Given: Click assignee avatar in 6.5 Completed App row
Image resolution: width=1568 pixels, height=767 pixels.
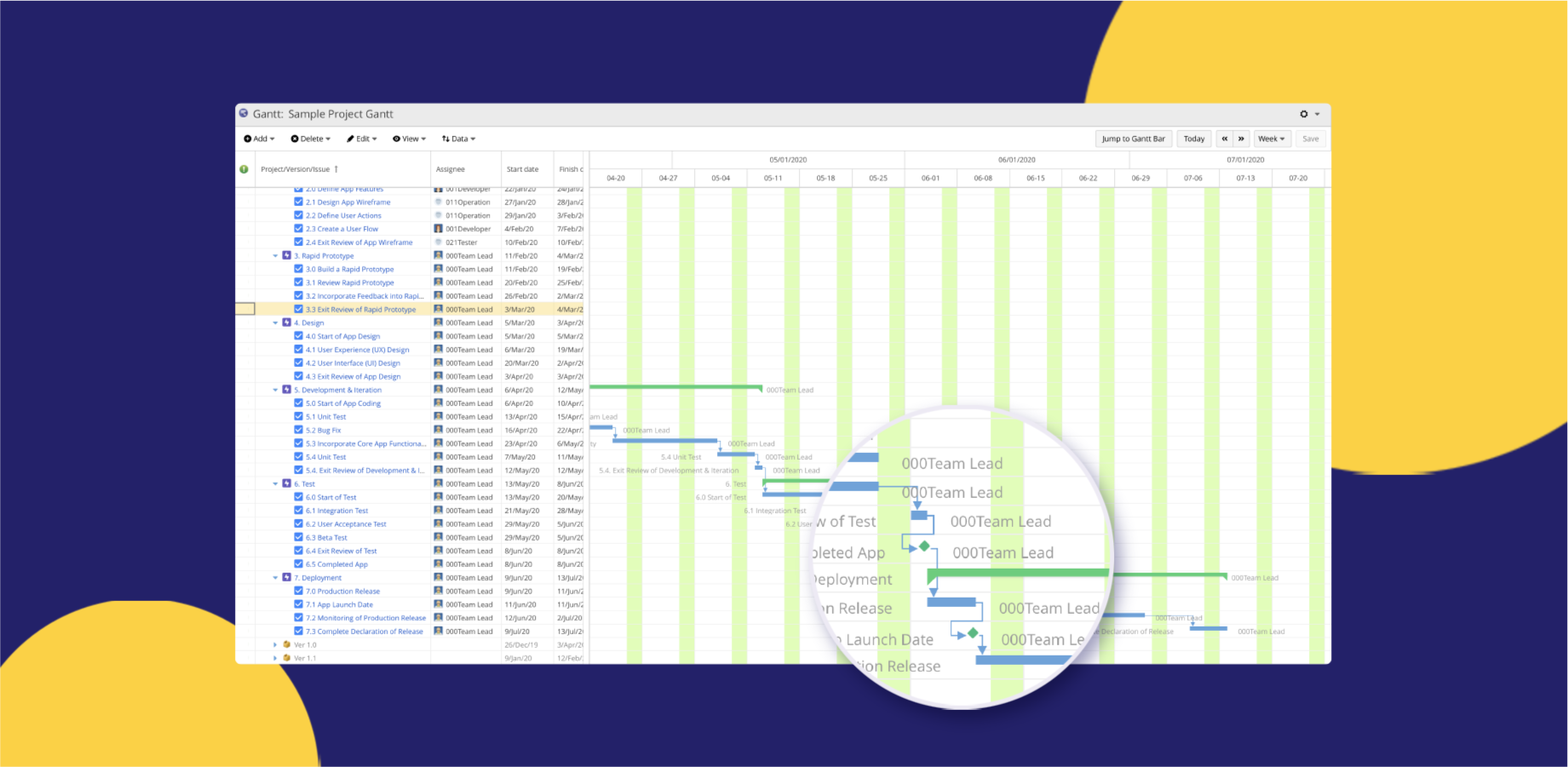Looking at the screenshot, I should (x=439, y=564).
